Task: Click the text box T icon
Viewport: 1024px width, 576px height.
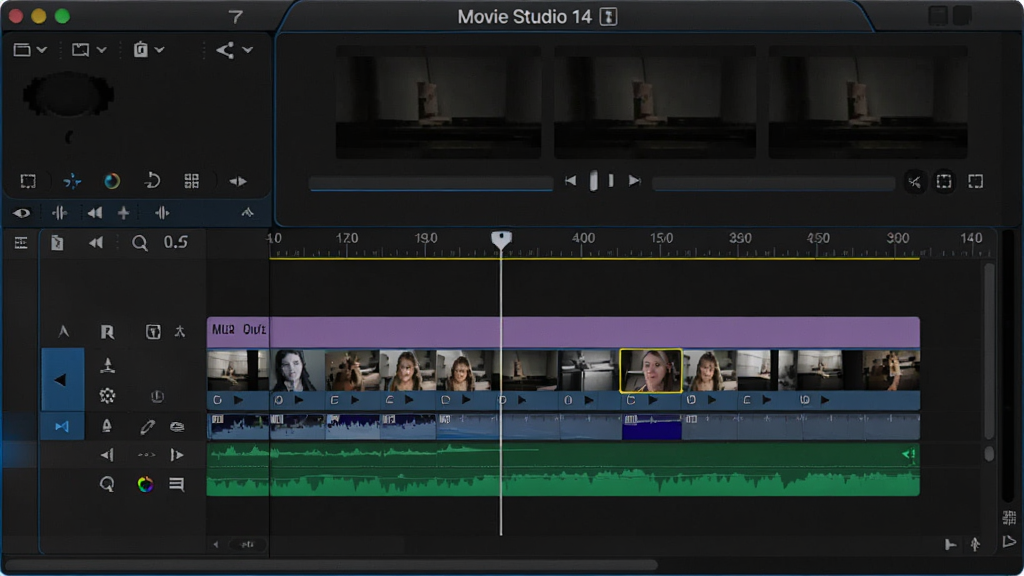Action: [x=152, y=332]
